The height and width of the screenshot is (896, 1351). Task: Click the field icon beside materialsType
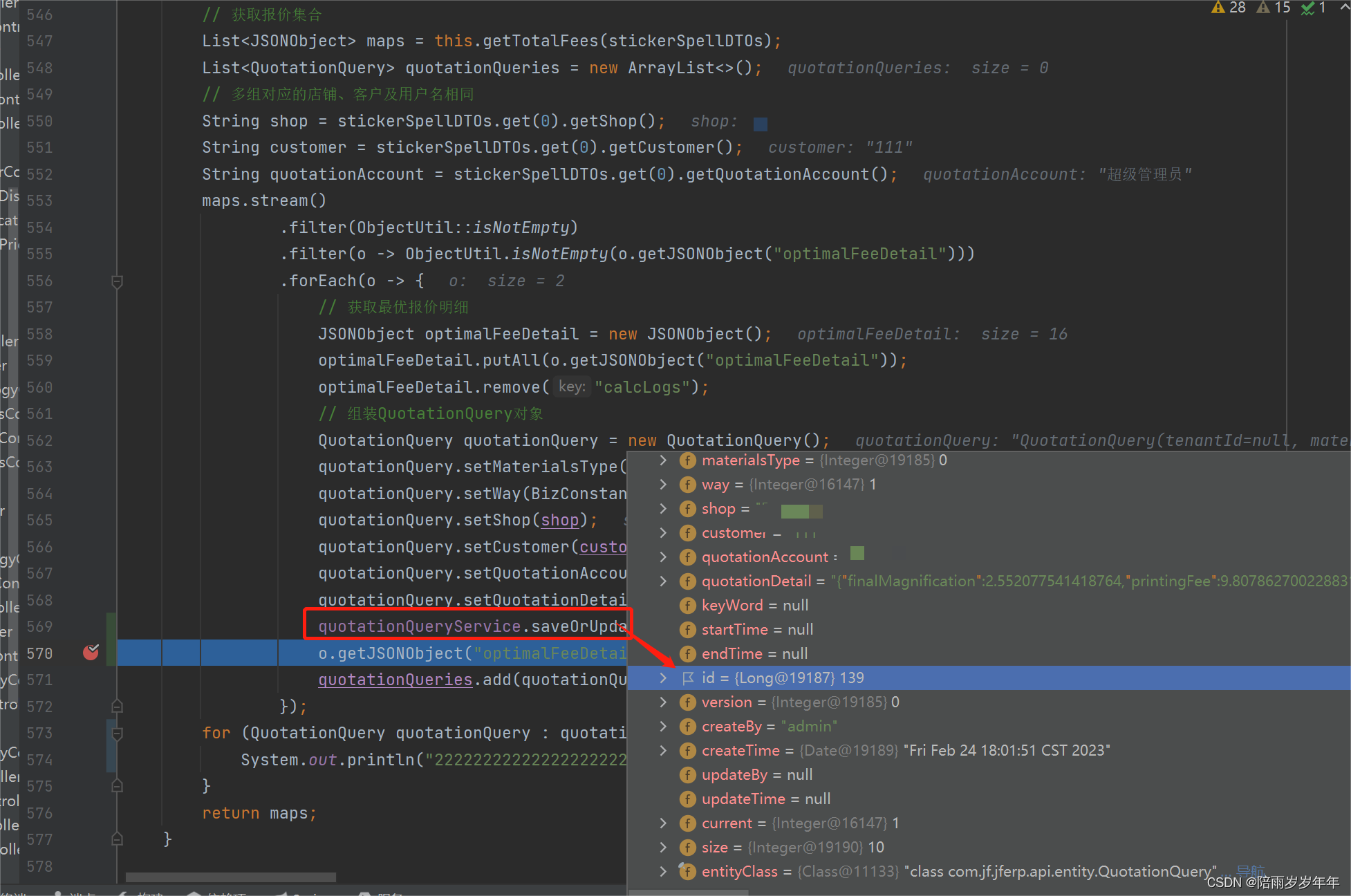point(687,460)
